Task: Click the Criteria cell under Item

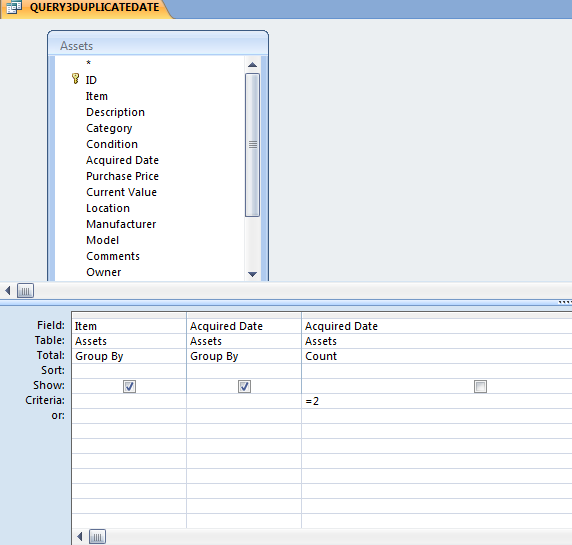Action: pyautogui.click(x=129, y=401)
